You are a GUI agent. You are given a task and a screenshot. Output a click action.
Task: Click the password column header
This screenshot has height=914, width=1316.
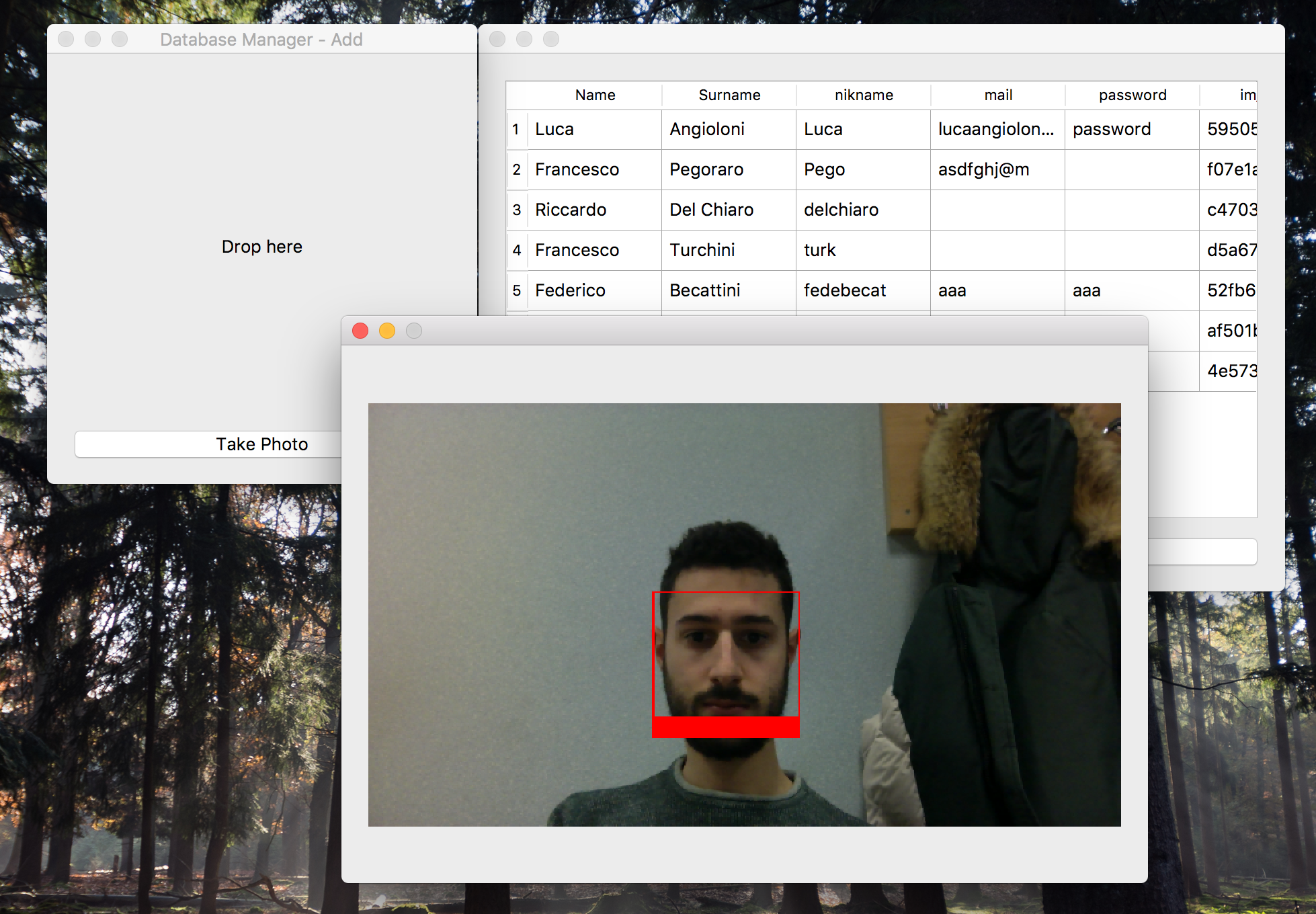pyautogui.click(x=1133, y=95)
